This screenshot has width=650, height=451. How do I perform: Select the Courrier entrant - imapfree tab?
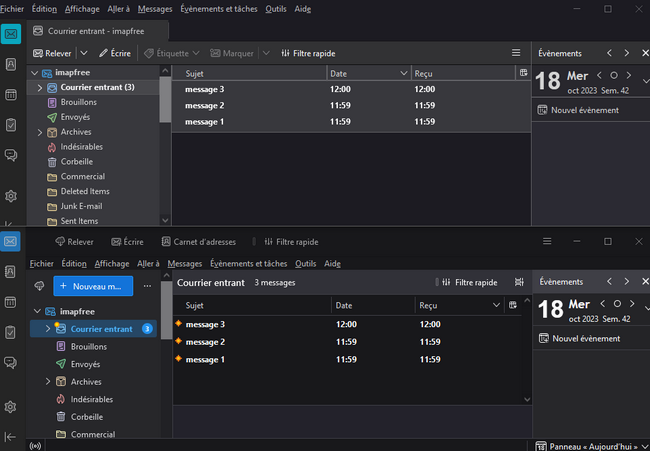[98, 32]
